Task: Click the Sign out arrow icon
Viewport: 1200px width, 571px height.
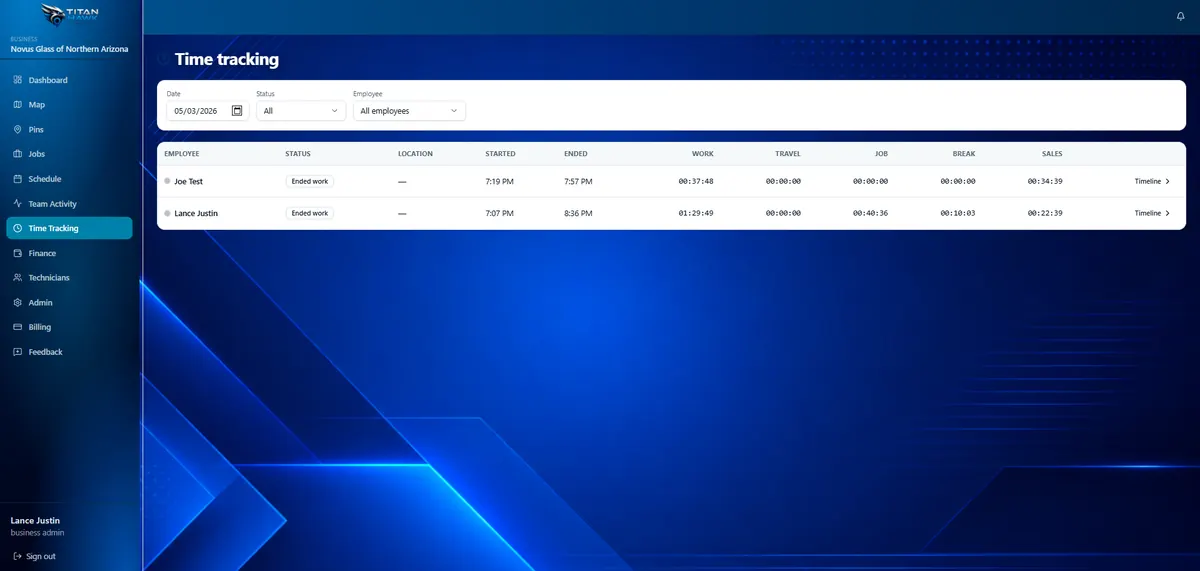Action: tap(18, 556)
